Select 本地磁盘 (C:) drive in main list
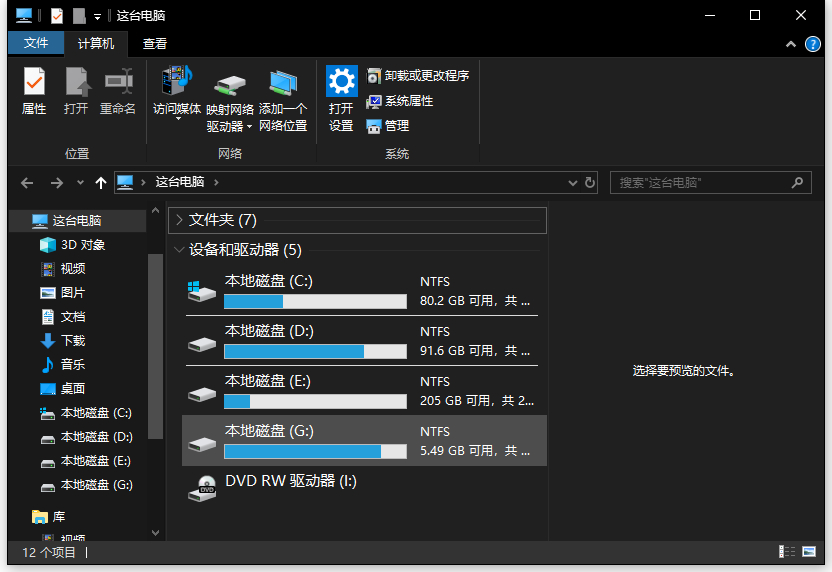 coord(364,291)
